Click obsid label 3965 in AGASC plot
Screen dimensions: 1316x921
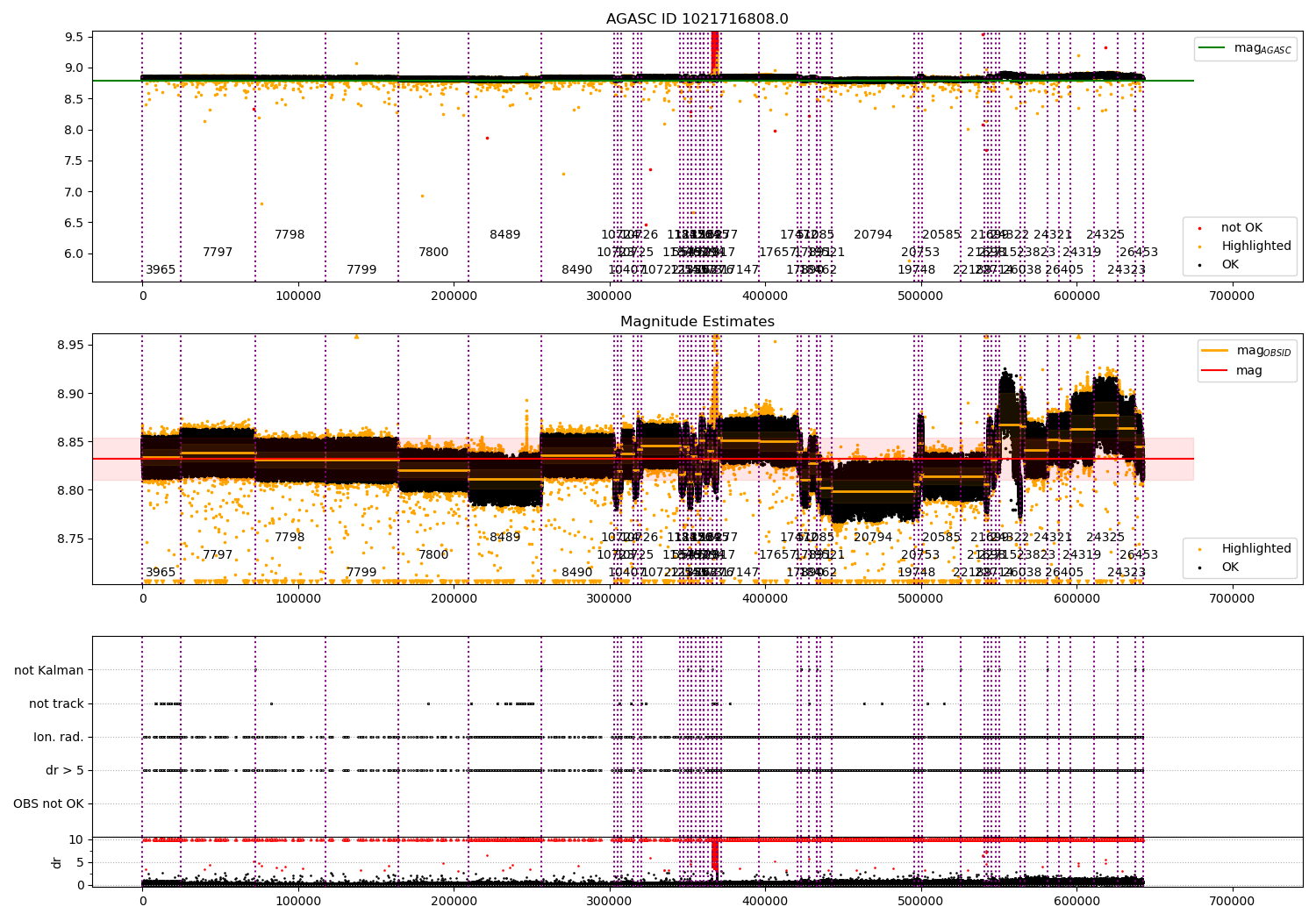pyautogui.click(x=161, y=270)
